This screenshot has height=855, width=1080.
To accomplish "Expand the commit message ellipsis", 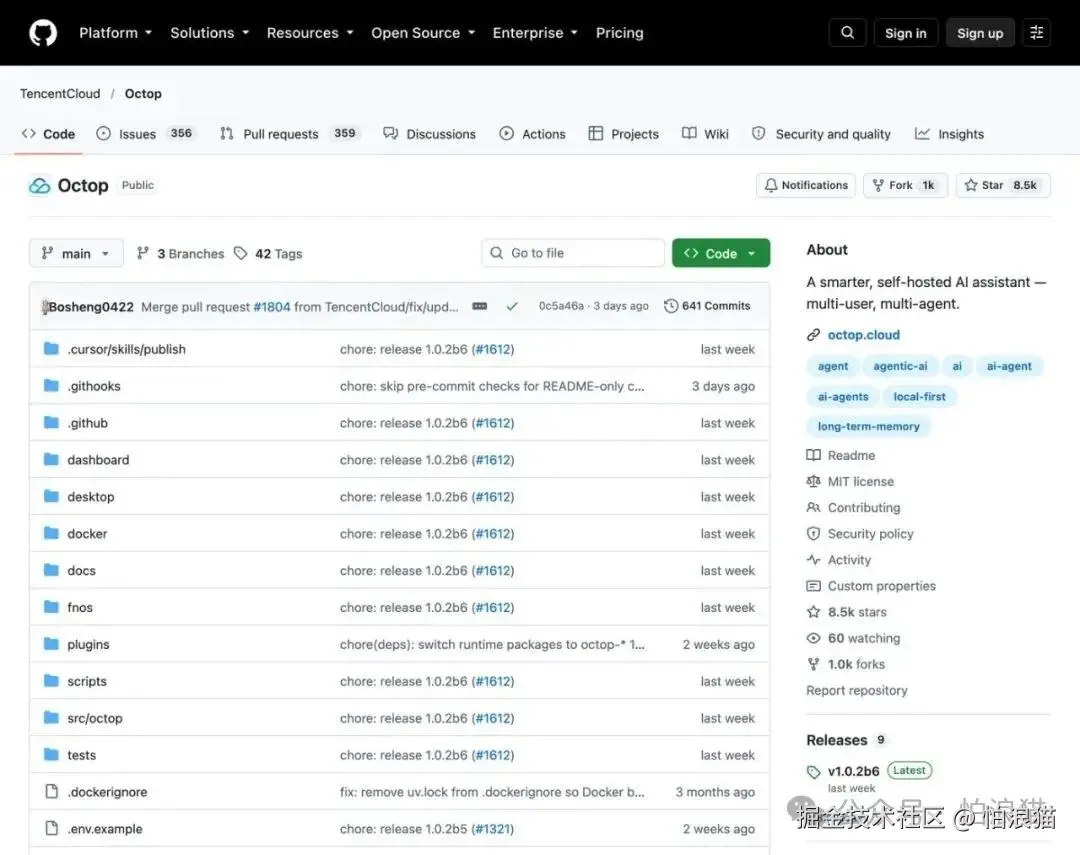I will (479, 306).
